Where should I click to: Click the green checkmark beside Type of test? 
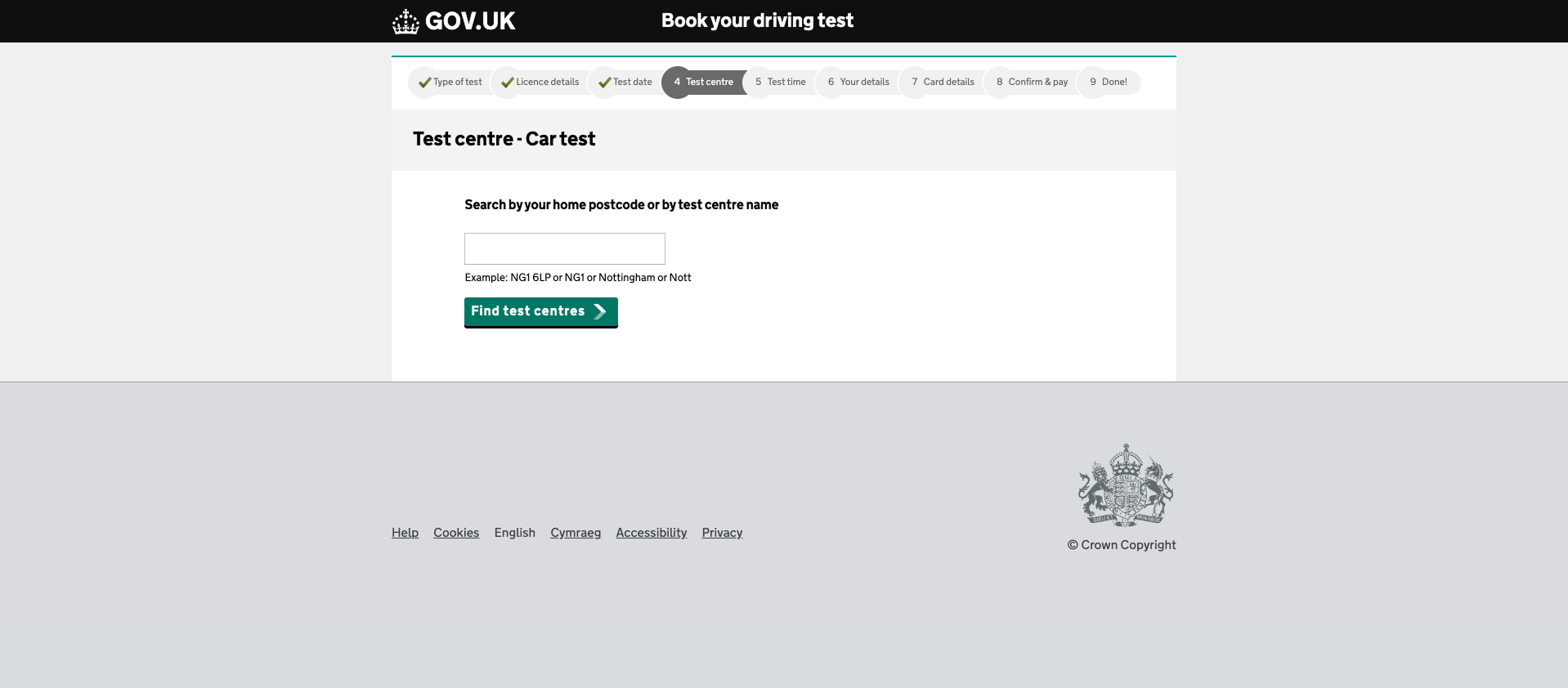424,83
